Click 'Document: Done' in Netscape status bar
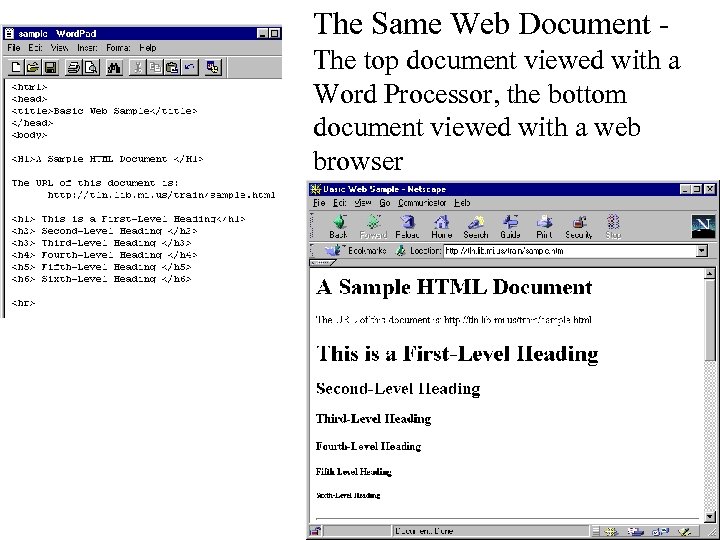The height and width of the screenshot is (540, 720). [423, 531]
